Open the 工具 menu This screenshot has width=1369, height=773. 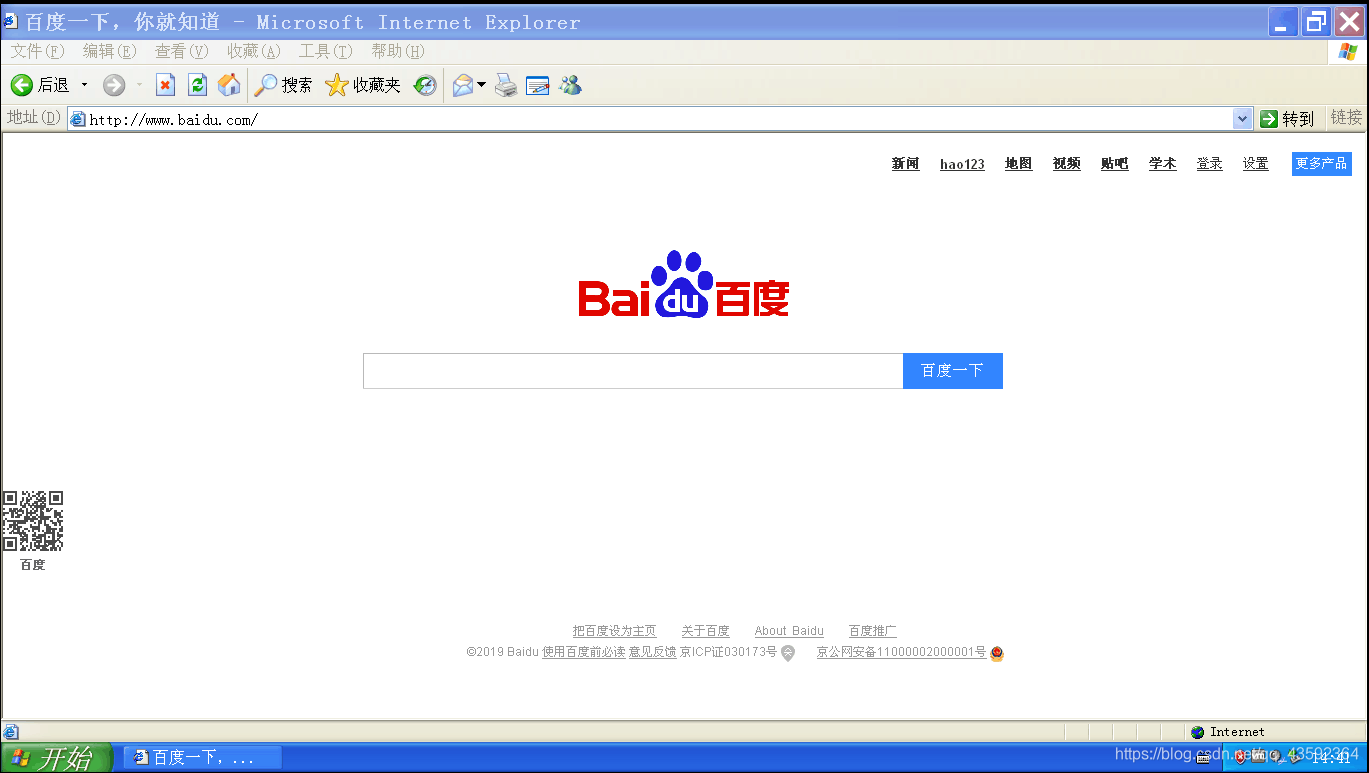[326, 51]
